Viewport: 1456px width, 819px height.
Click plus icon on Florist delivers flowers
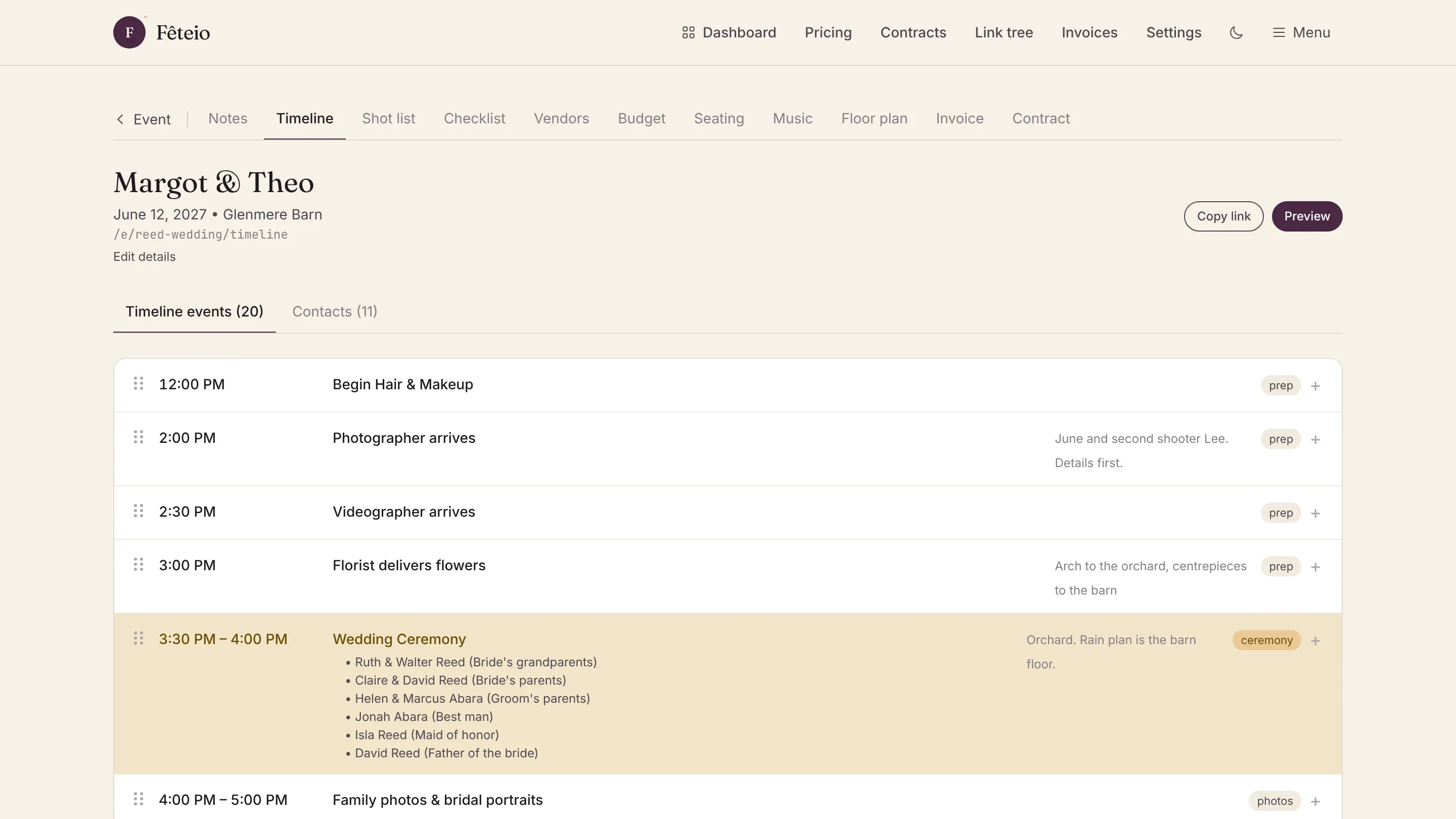click(x=1315, y=567)
